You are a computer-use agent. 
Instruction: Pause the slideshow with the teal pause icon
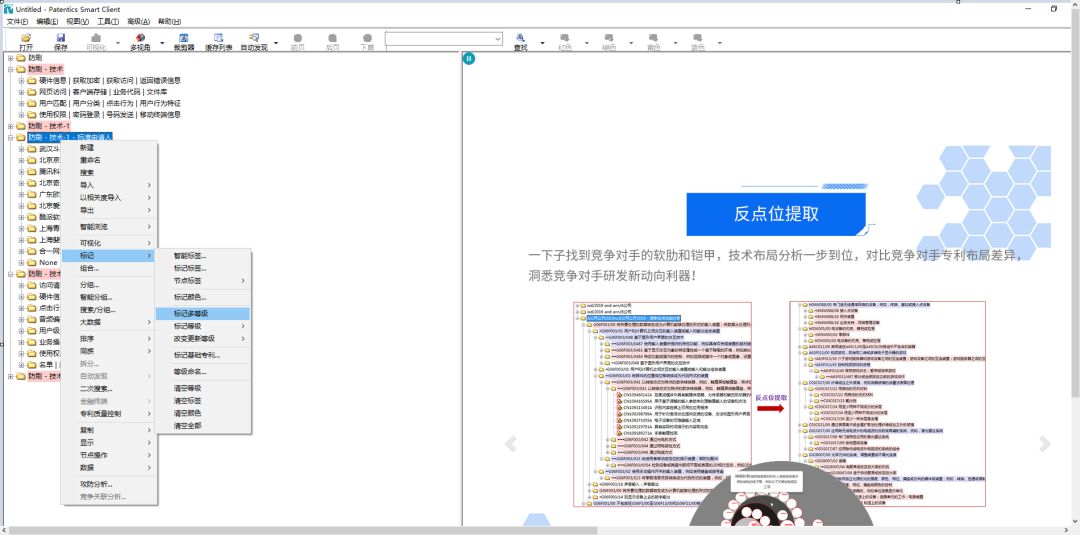pyautogui.click(x=468, y=59)
